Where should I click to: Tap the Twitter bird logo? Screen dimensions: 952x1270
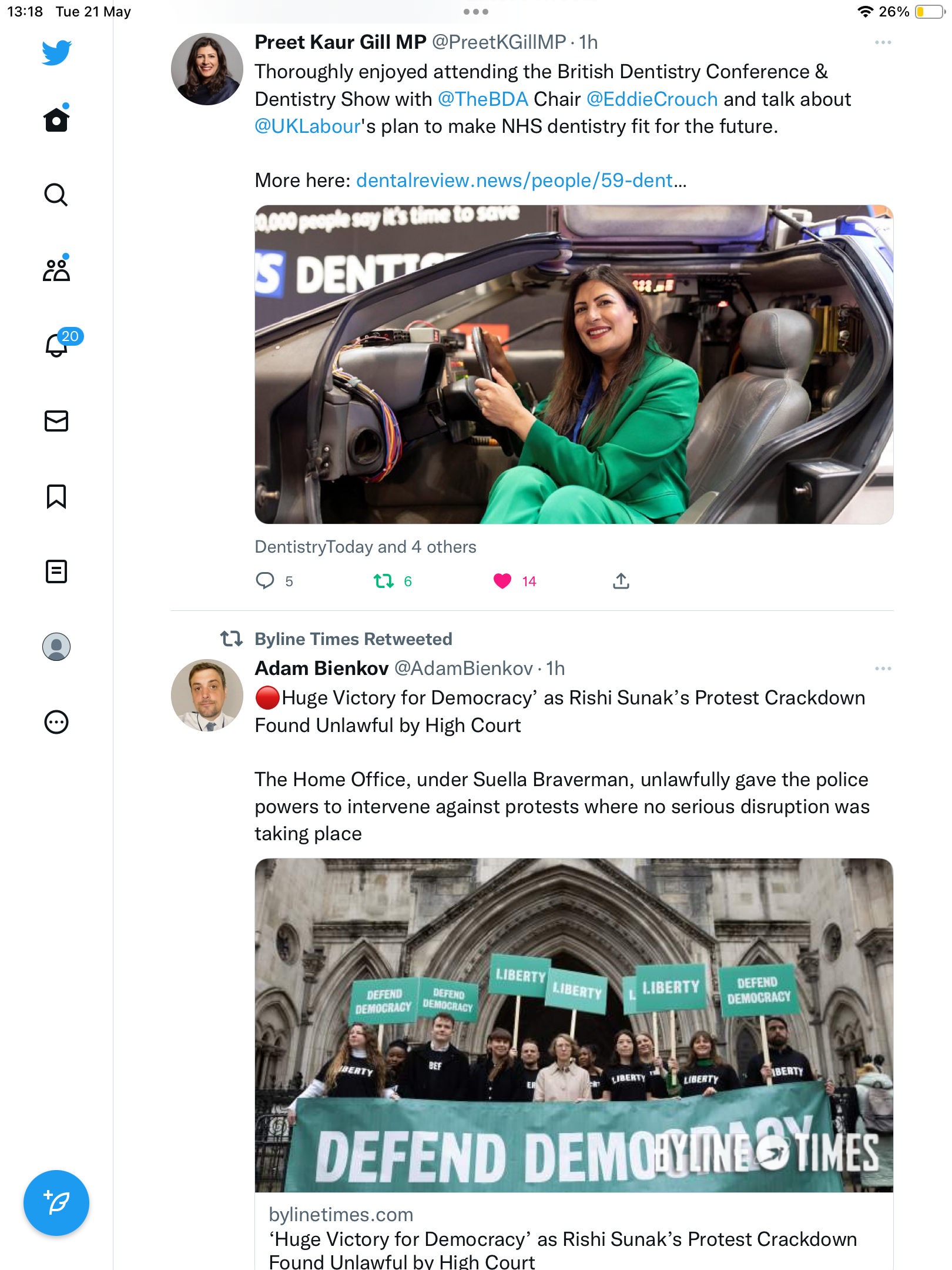pos(56,52)
